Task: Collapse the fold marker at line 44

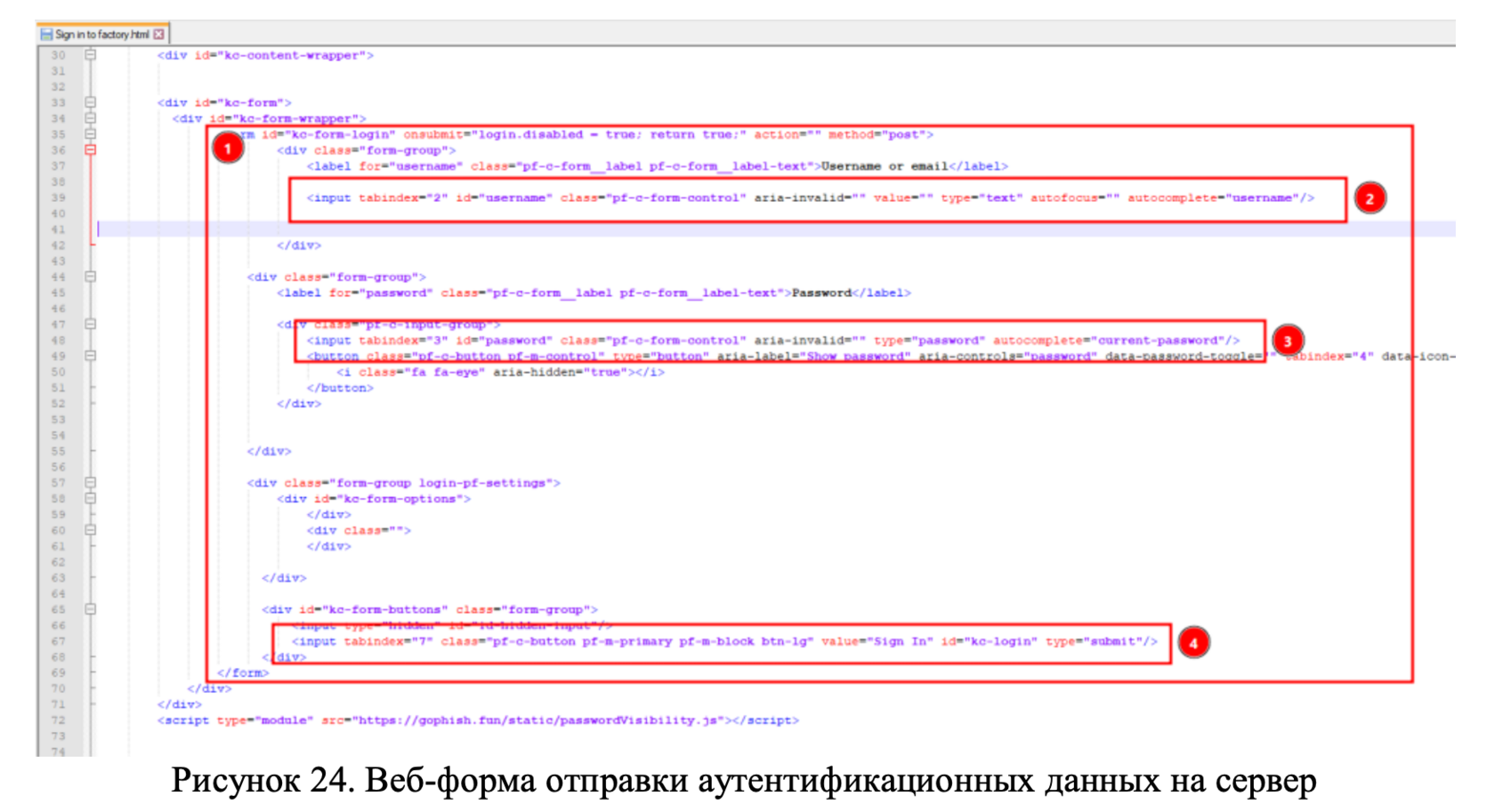Action: coord(90,277)
